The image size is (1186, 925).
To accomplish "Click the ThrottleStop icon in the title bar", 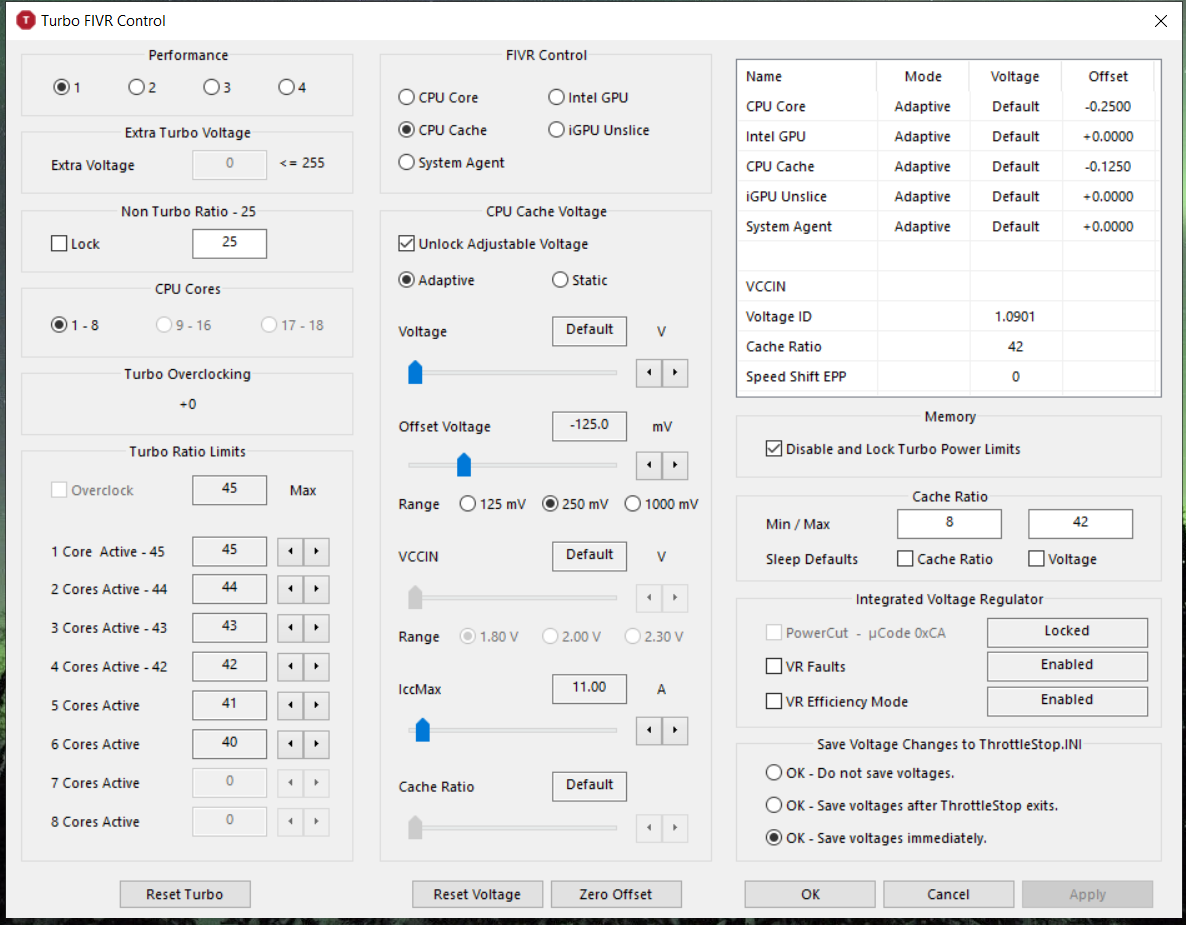I will 26,20.
